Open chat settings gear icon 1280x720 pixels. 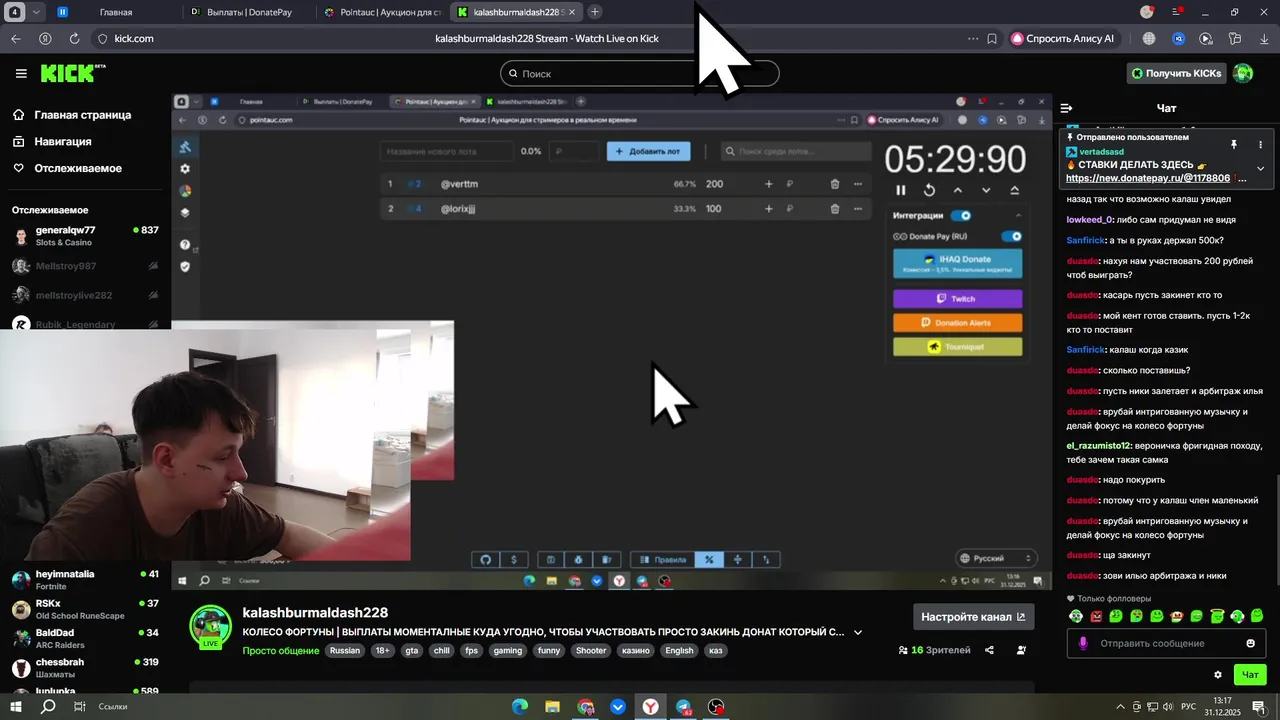click(x=1217, y=675)
